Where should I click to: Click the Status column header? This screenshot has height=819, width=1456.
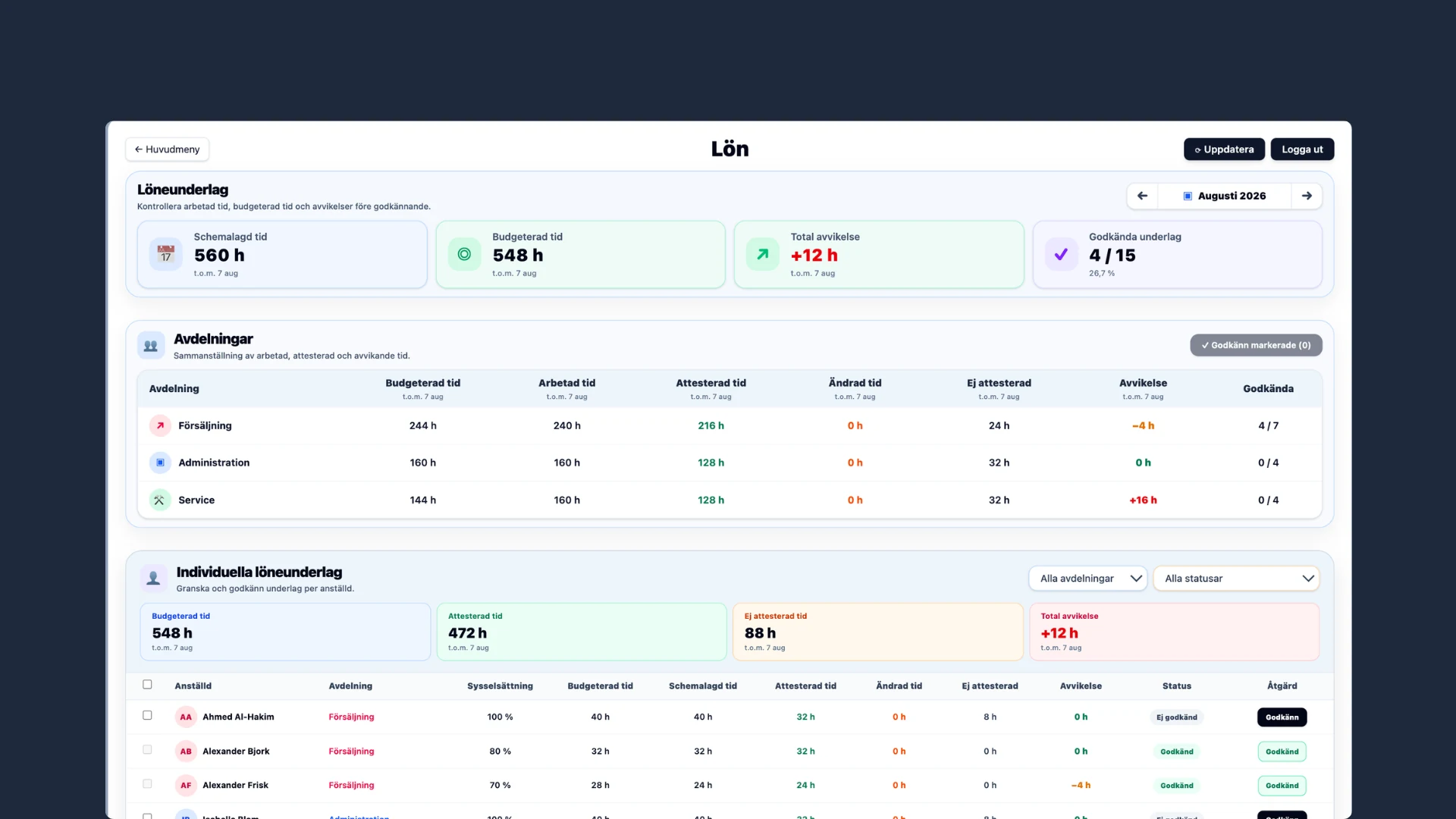point(1177,686)
